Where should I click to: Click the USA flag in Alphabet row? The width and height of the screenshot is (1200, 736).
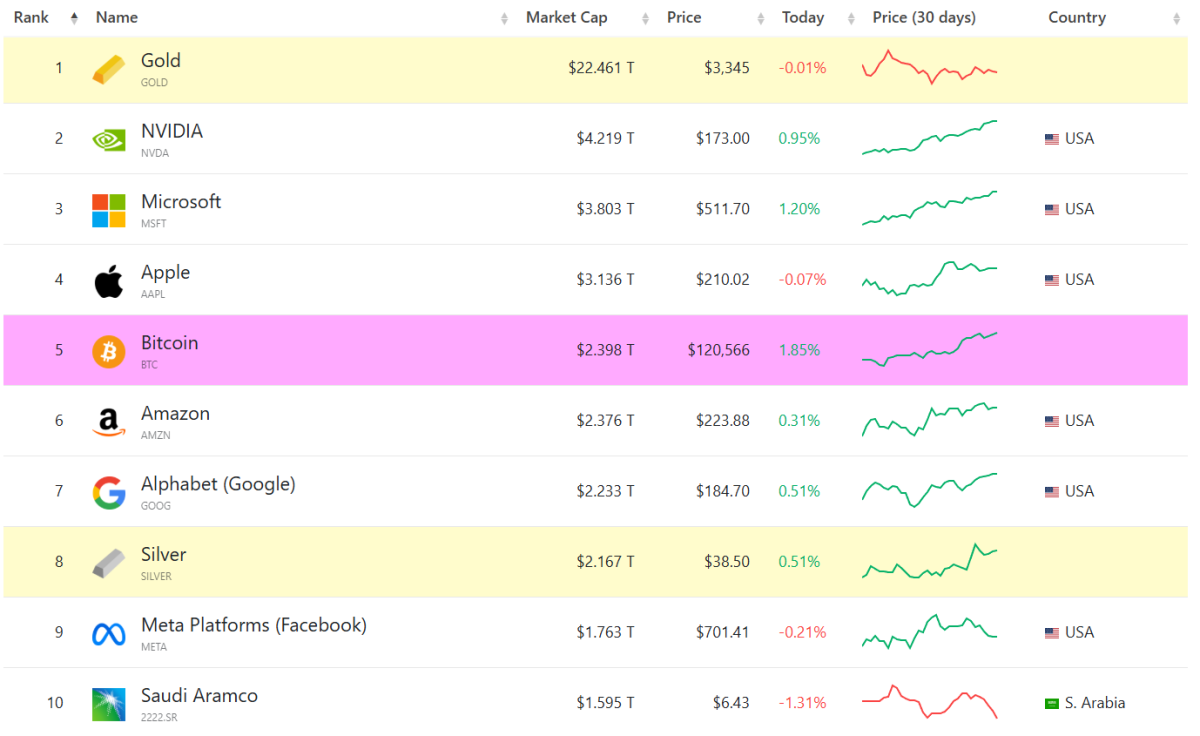click(1052, 492)
